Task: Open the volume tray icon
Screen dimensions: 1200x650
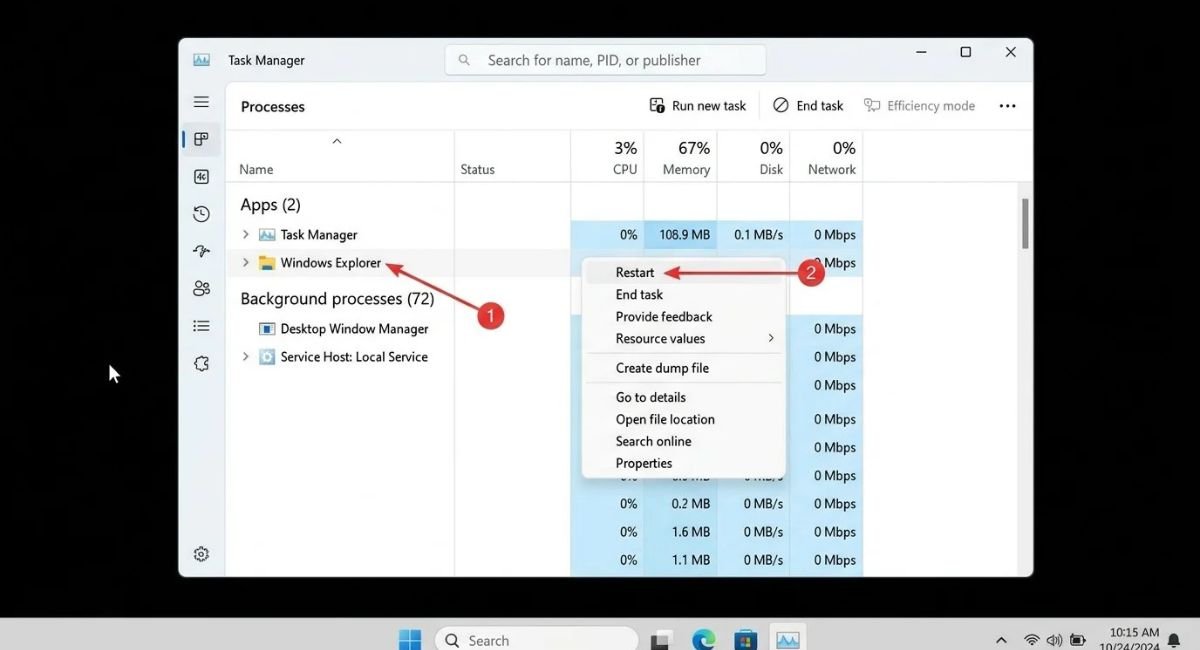Action: pyautogui.click(x=1054, y=640)
